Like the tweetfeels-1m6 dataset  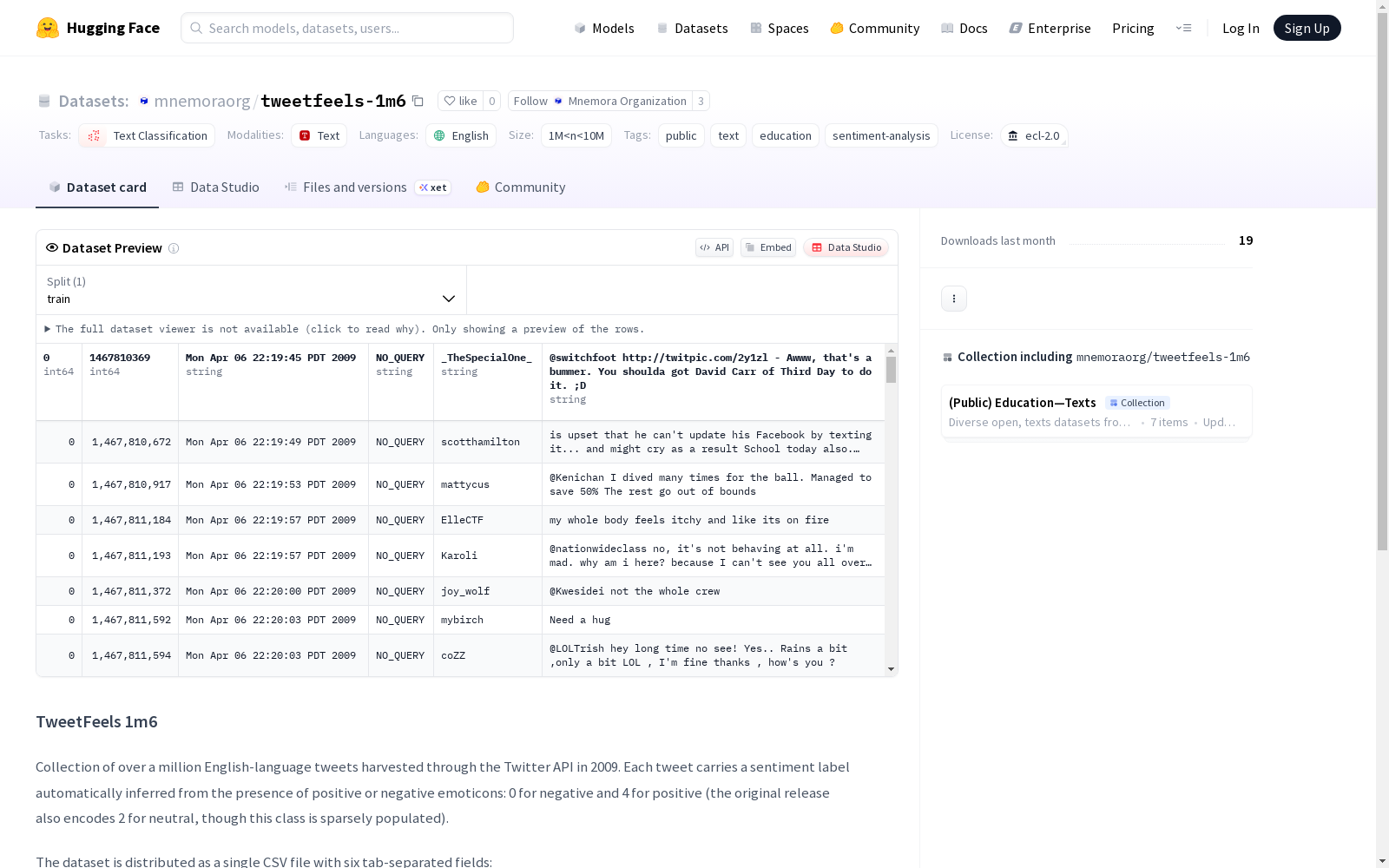(460, 101)
